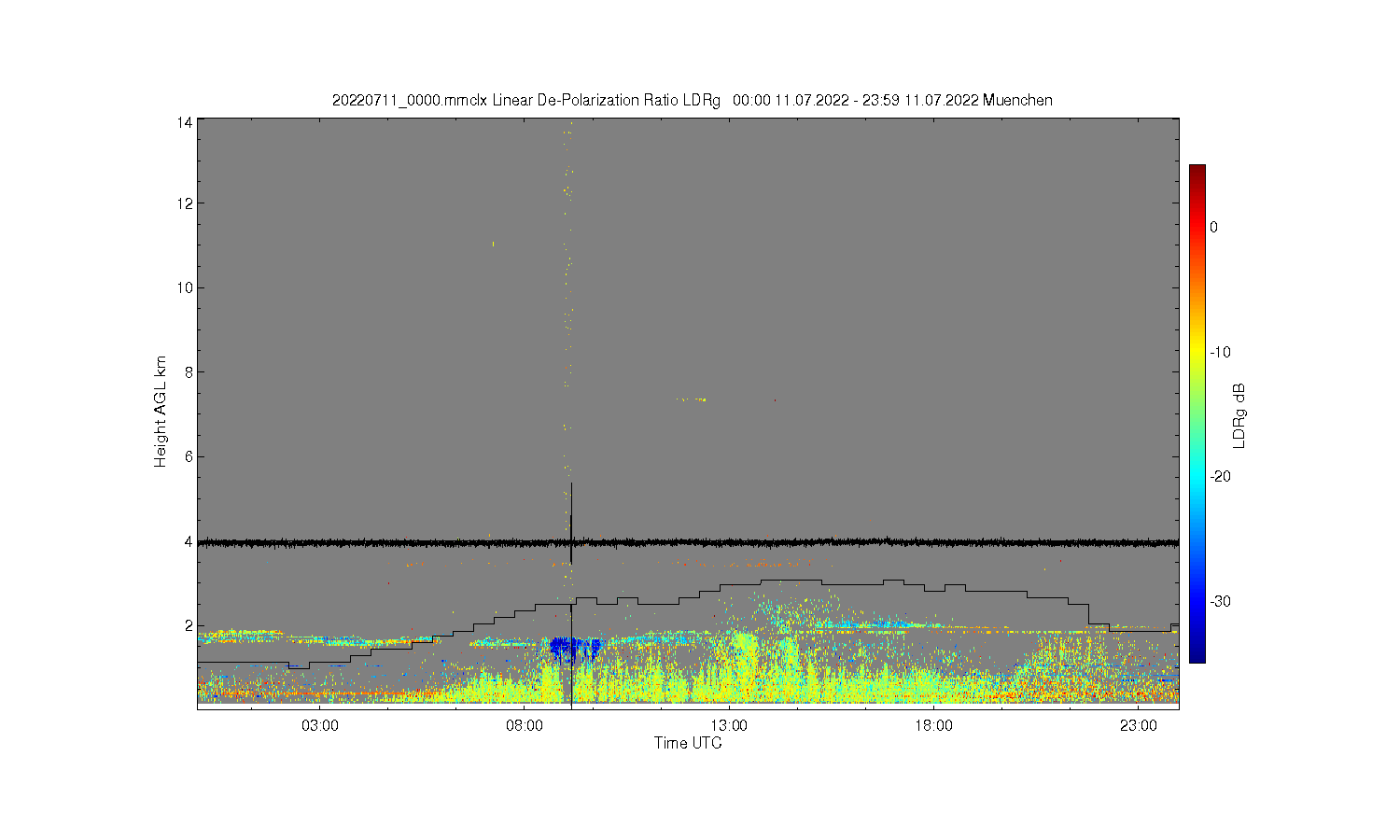Click the LDRg color scale bar

[1197, 413]
